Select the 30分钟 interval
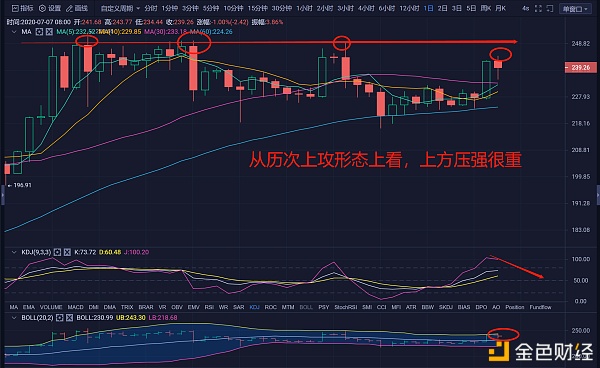This screenshot has width=600, height=368. coord(282,8)
